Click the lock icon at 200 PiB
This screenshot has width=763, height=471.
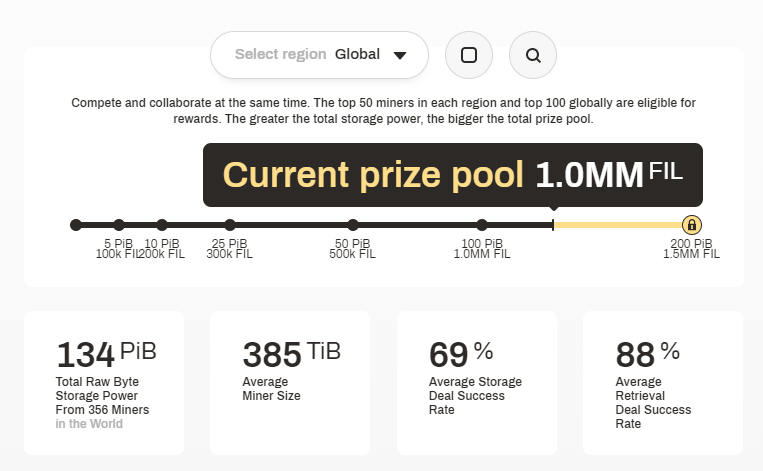pos(691,225)
